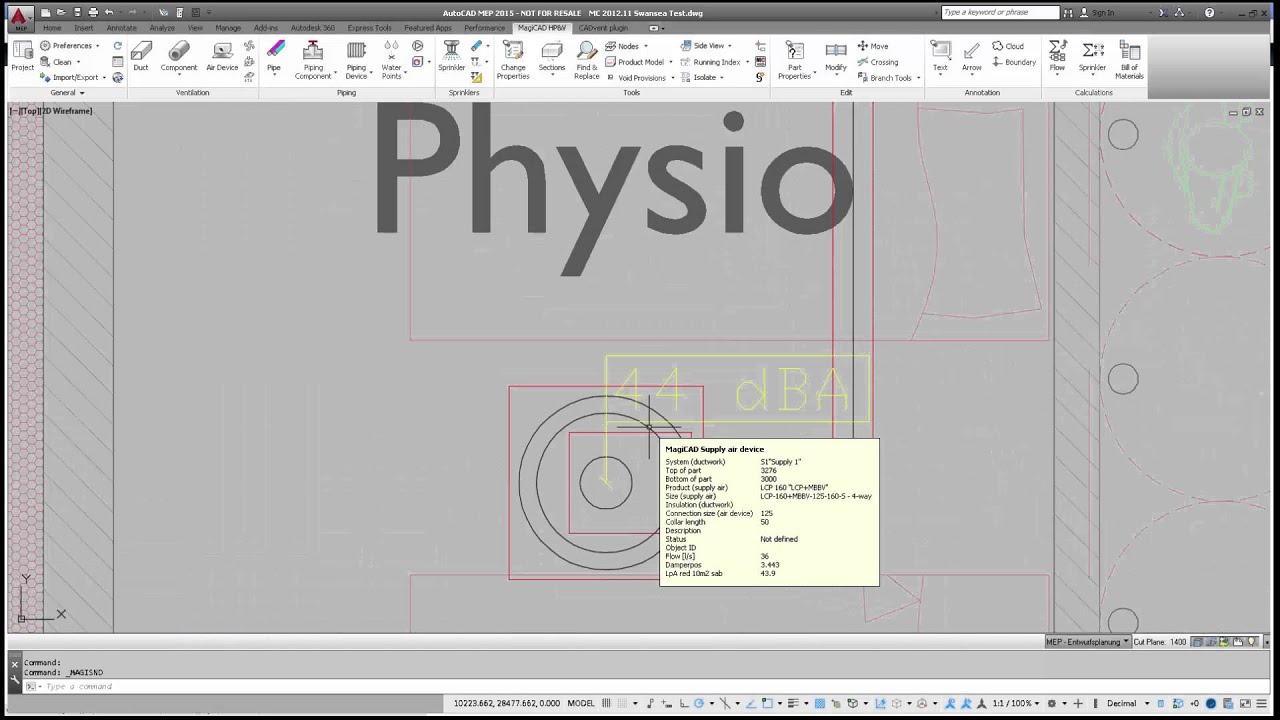The width and height of the screenshot is (1280, 720).
Task: Click the Air Device tool
Action: coord(222,57)
